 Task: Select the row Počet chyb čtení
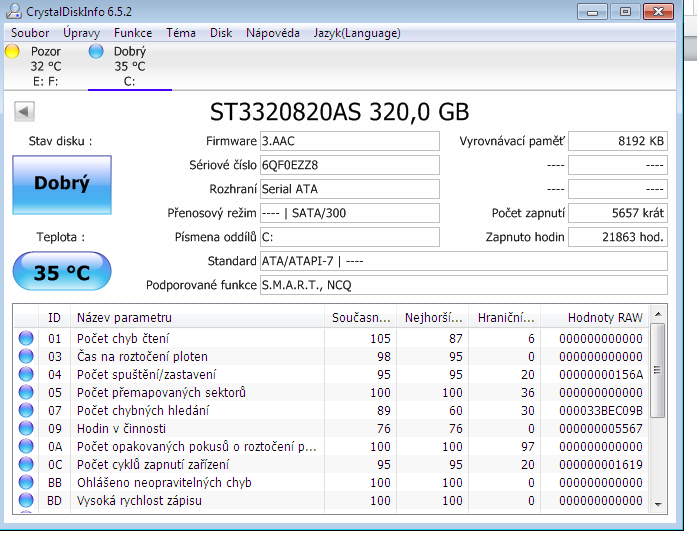point(331,338)
